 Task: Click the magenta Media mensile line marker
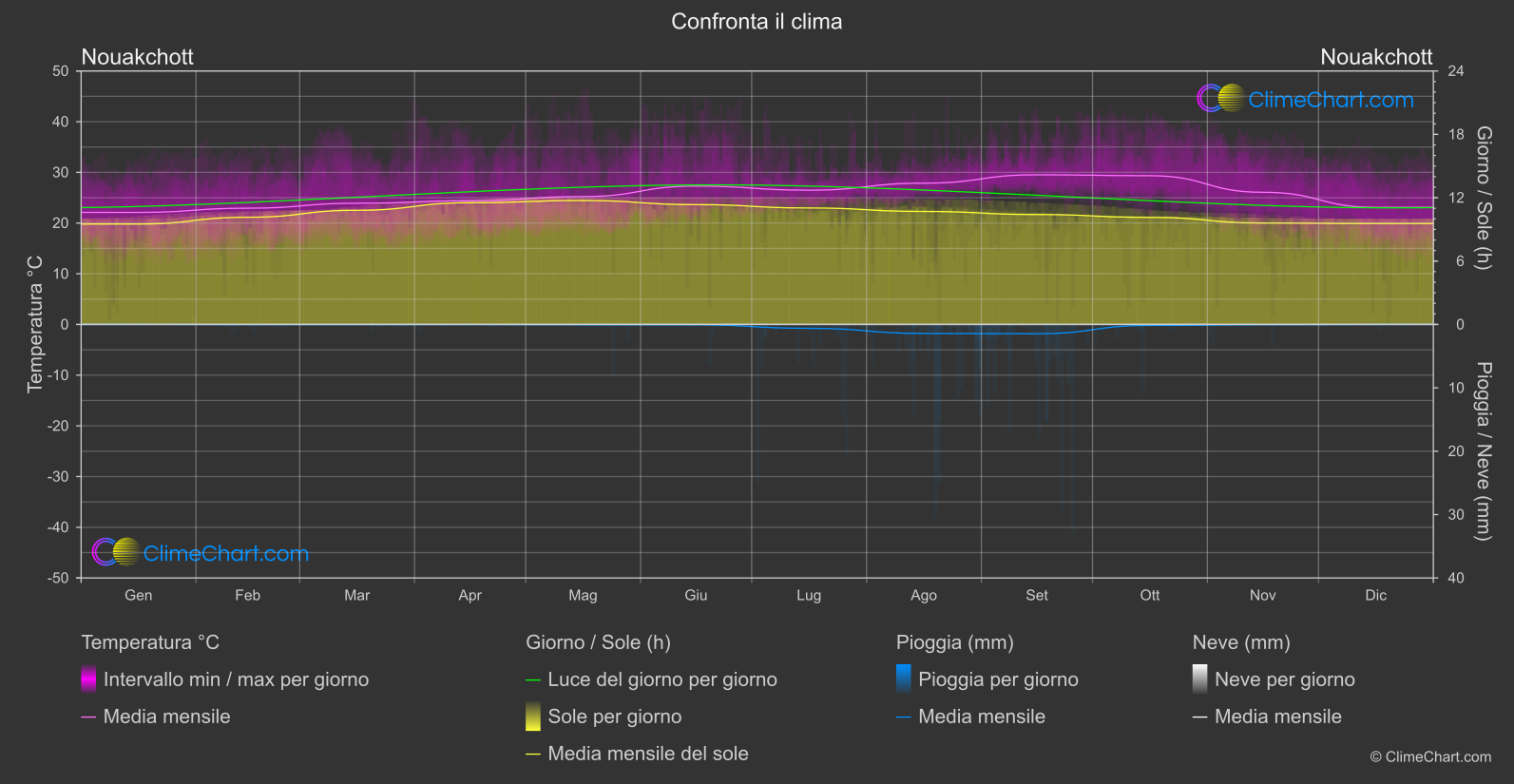[88, 717]
